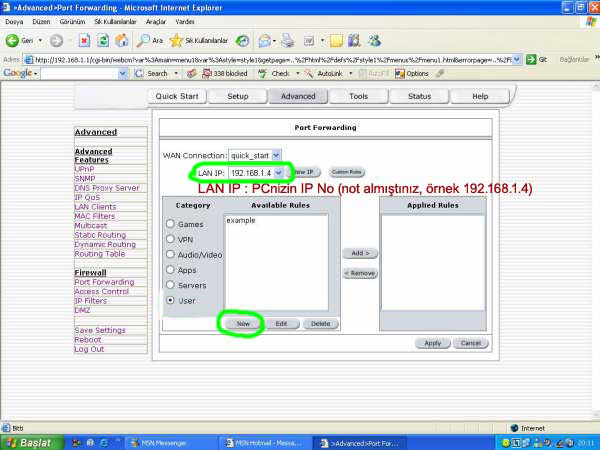Select the Audio/Video category radio button
Viewport: 600px width, 450px height.
coord(170,254)
